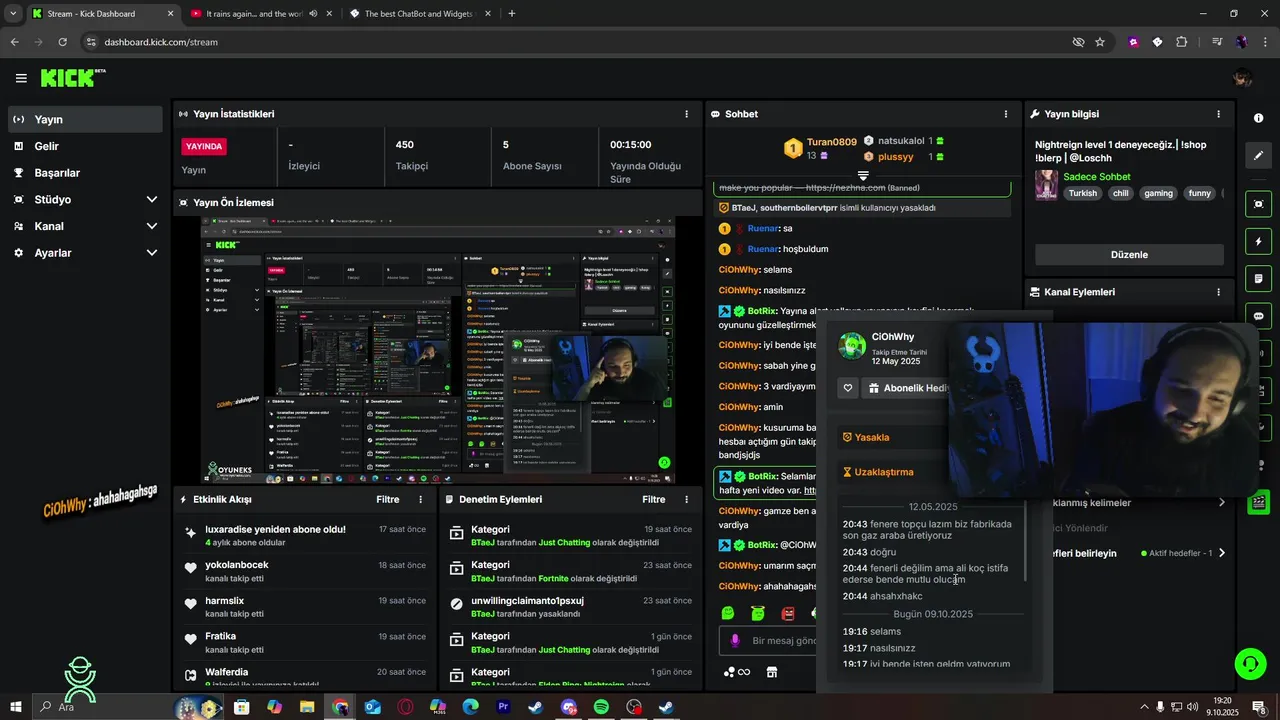The width and height of the screenshot is (1280, 720).
Task: Expand the Kanal sidebar section
Action: (x=151, y=226)
